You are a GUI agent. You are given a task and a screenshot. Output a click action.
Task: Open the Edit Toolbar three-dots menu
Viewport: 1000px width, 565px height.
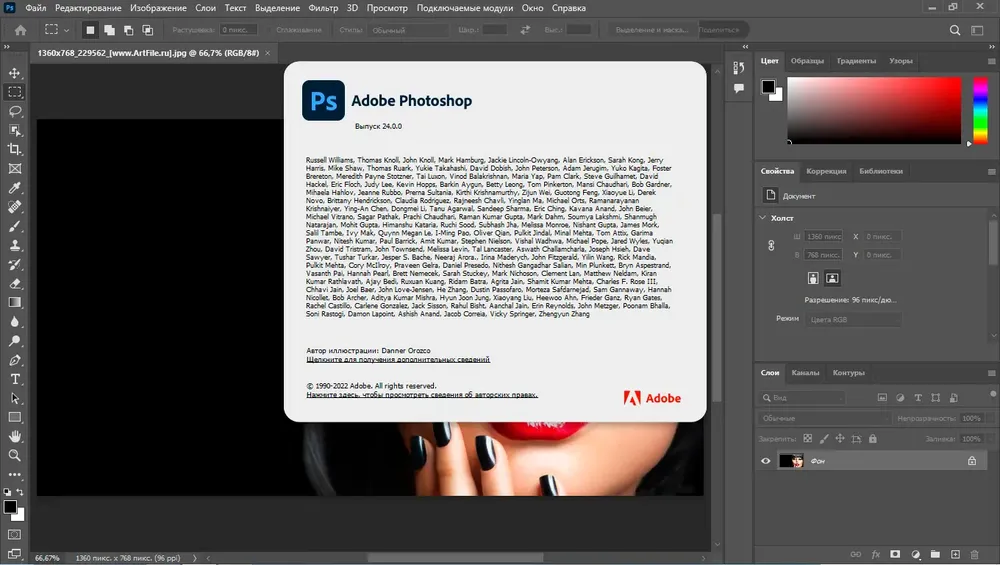[15, 474]
